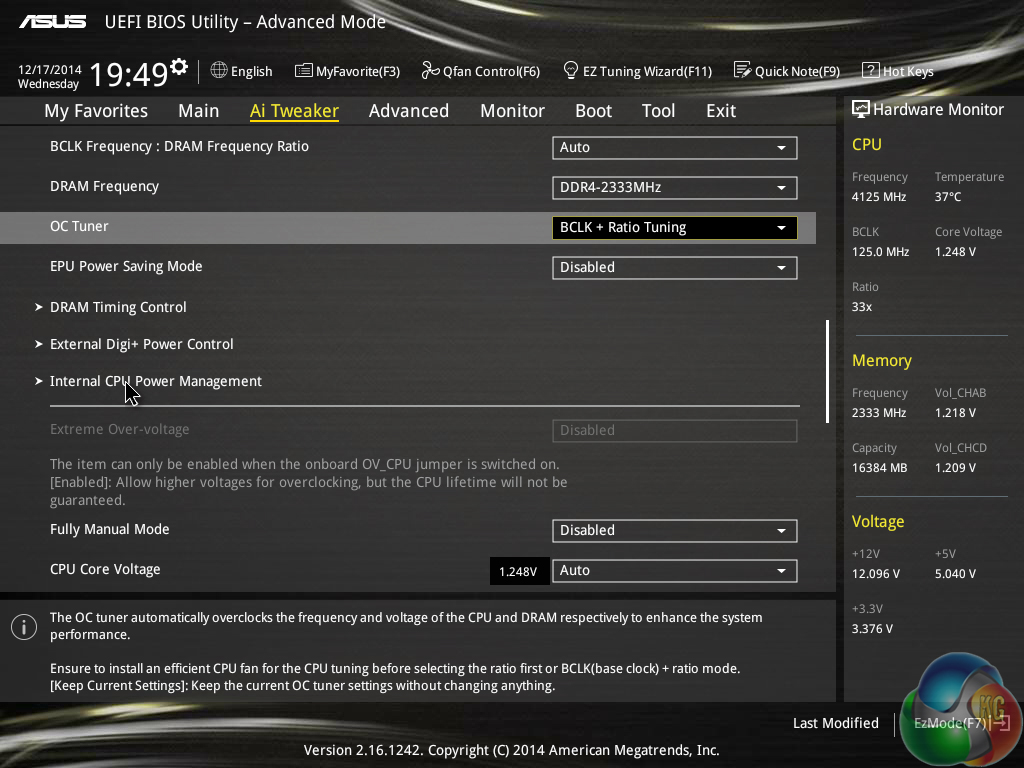Open the DRAM Frequency dropdown

(x=674, y=187)
